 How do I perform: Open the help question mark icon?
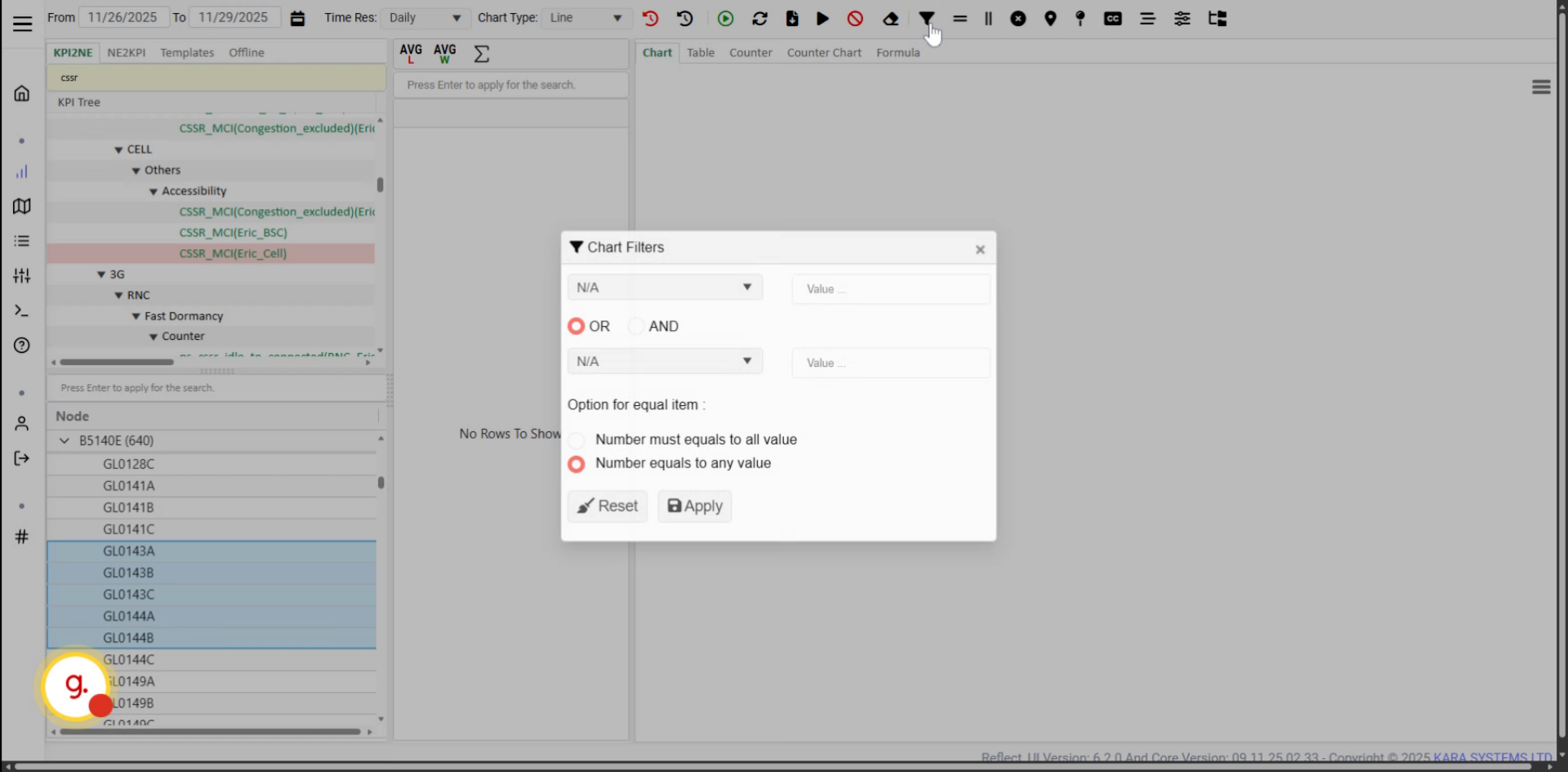tap(22, 345)
